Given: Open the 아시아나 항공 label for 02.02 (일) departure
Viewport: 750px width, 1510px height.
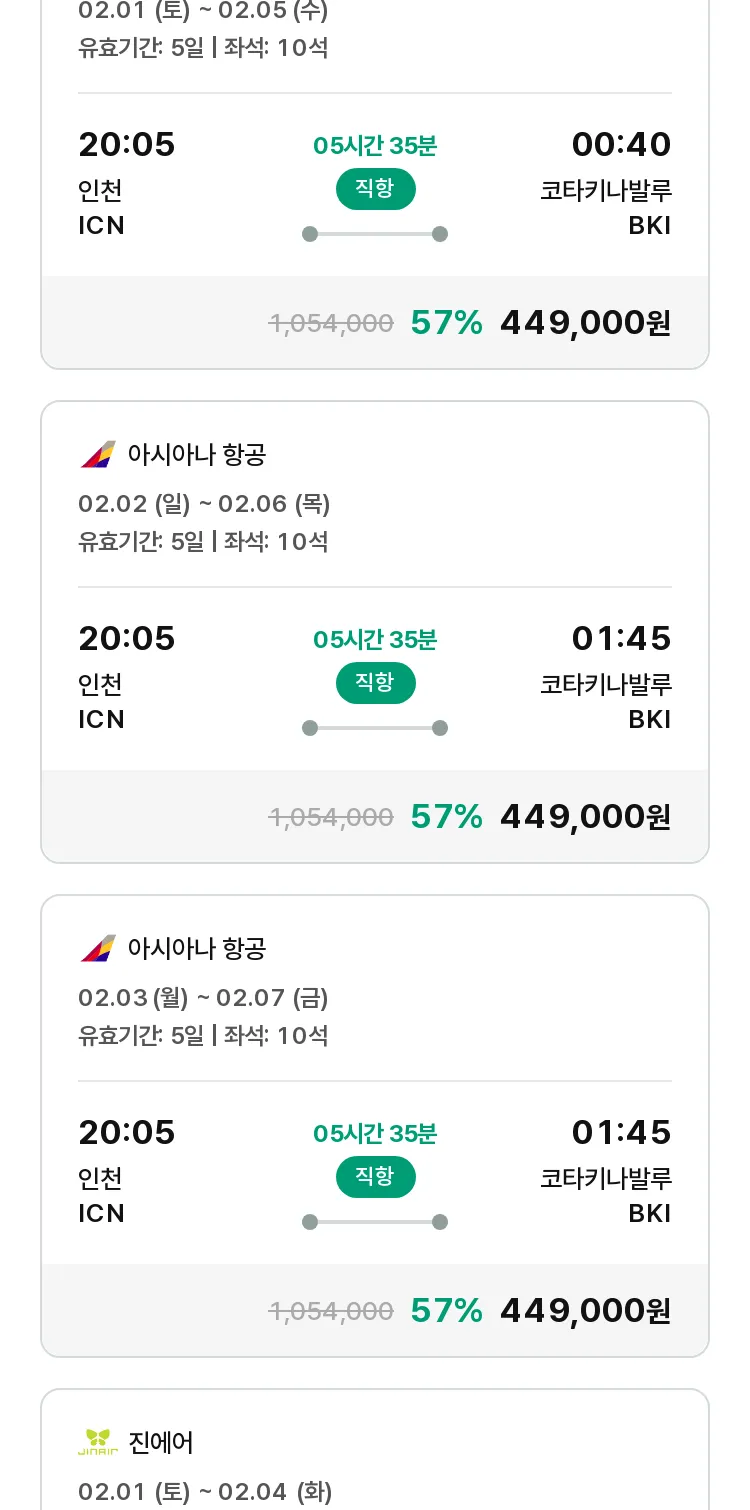Looking at the screenshot, I should (x=197, y=455).
